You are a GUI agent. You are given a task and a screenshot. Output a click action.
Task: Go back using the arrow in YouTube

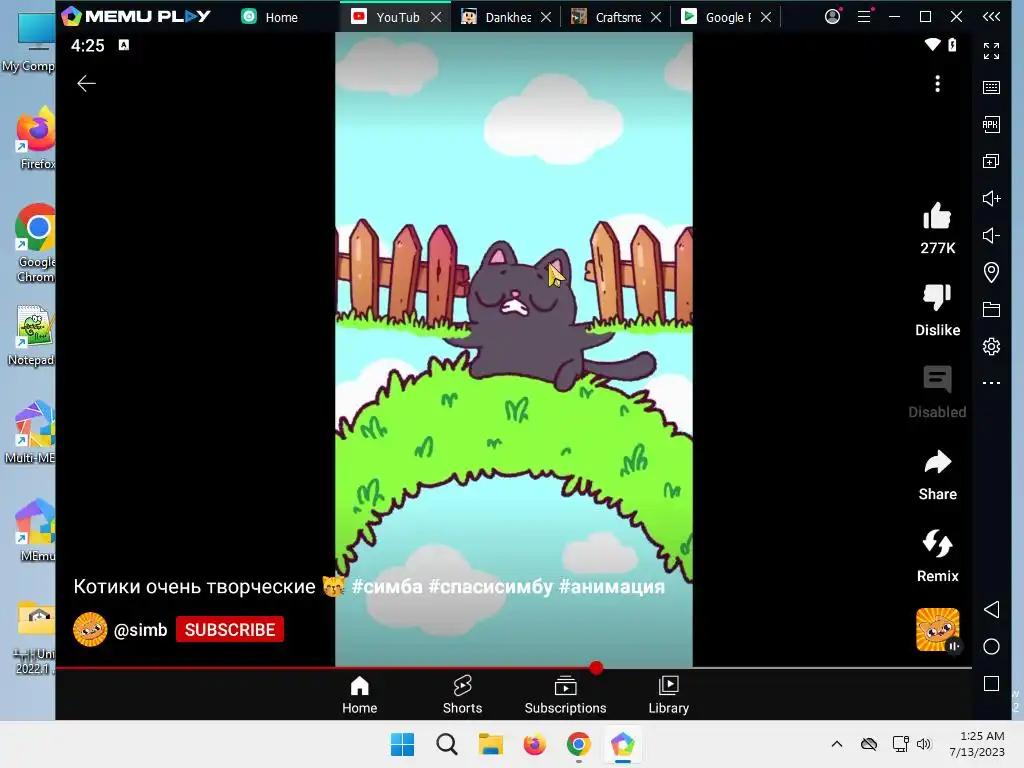click(x=86, y=84)
